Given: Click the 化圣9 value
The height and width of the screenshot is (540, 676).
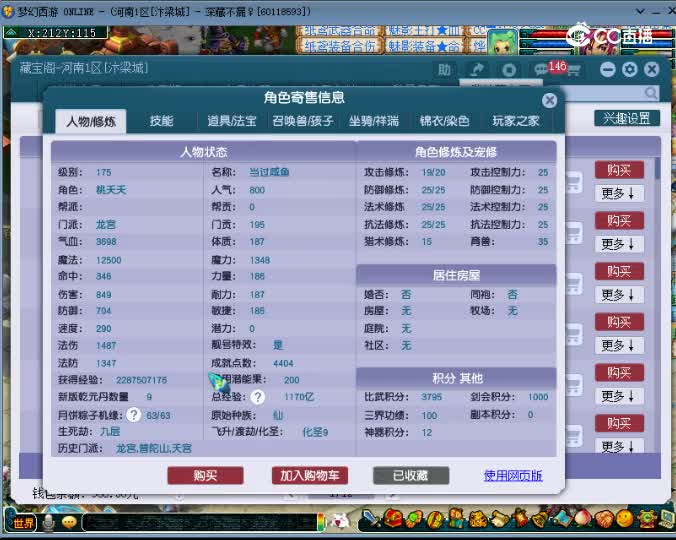Looking at the screenshot, I should coord(315,432).
